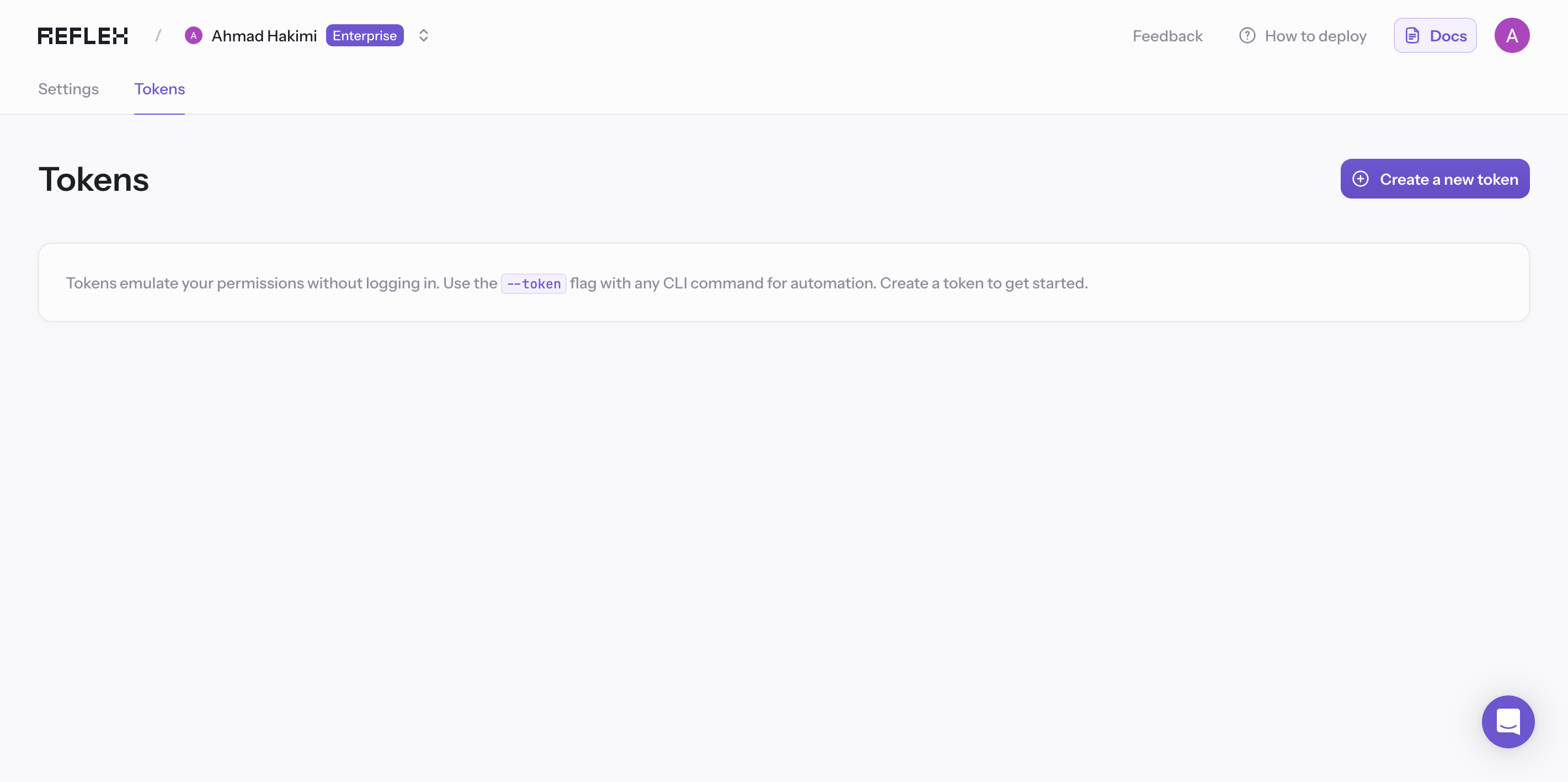The height and width of the screenshot is (782, 1568).
Task: Click the Create a new token button
Action: [x=1434, y=178]
